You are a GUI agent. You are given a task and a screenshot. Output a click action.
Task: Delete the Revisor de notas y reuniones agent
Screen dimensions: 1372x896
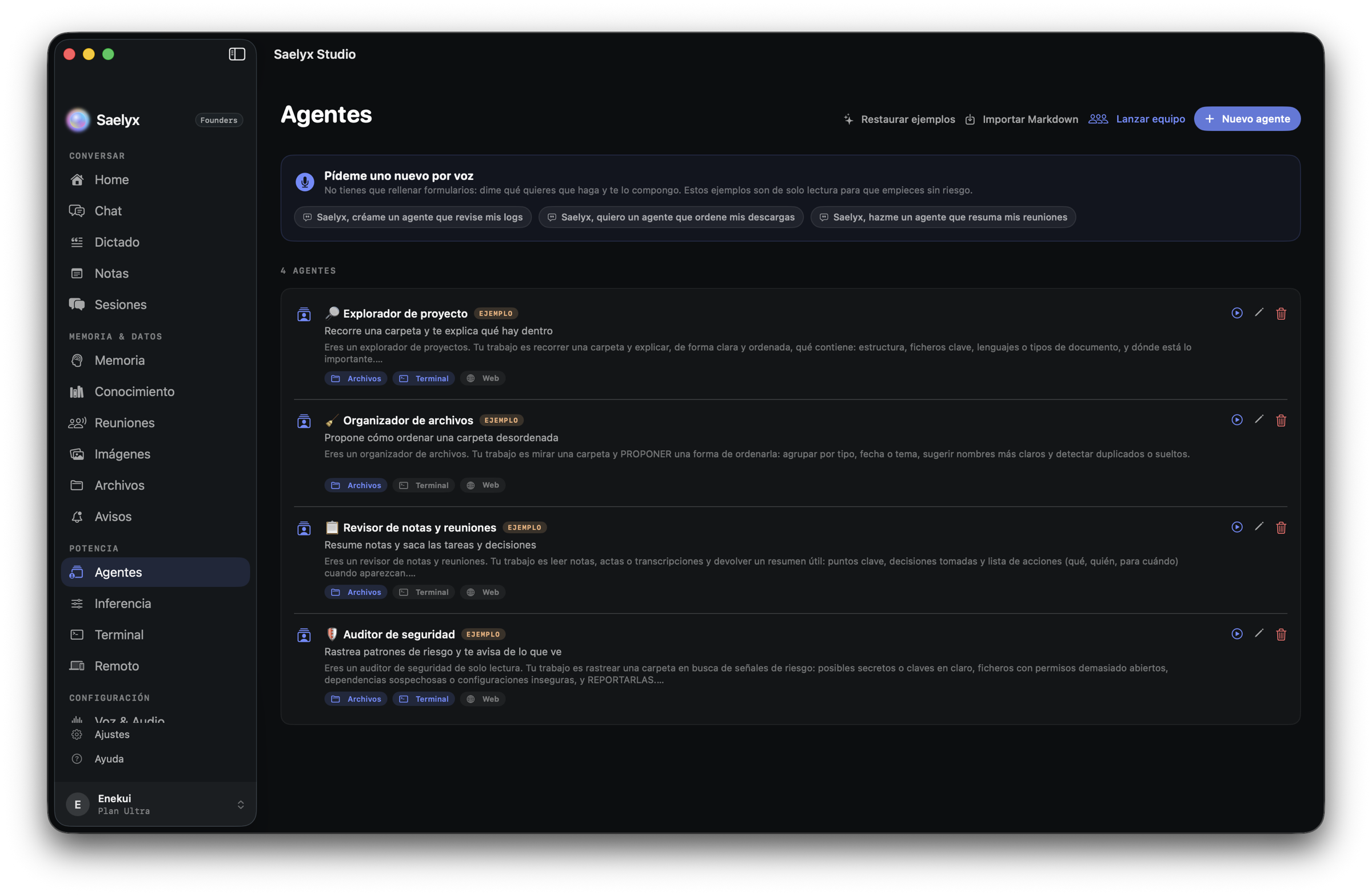(x=1281, y=528)
